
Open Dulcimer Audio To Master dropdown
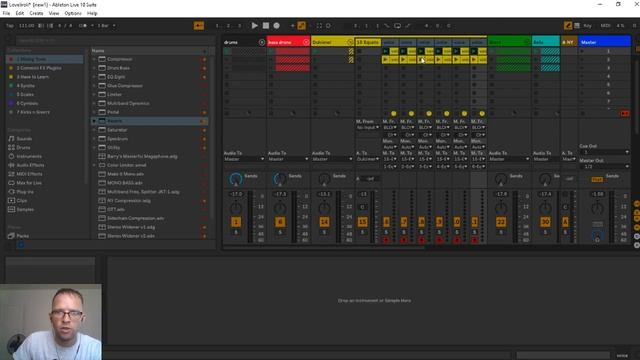tap(332, 159)
